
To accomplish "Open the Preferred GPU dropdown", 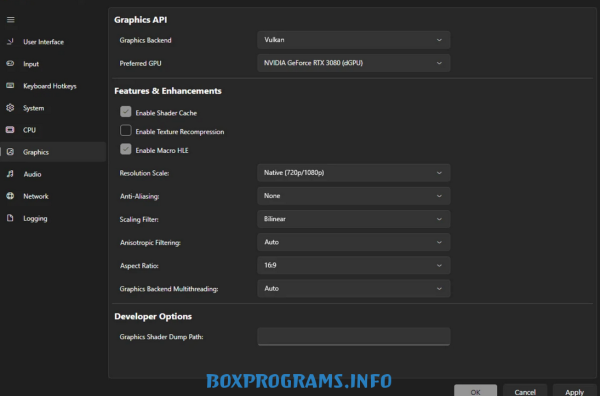I will pos(354,63).
